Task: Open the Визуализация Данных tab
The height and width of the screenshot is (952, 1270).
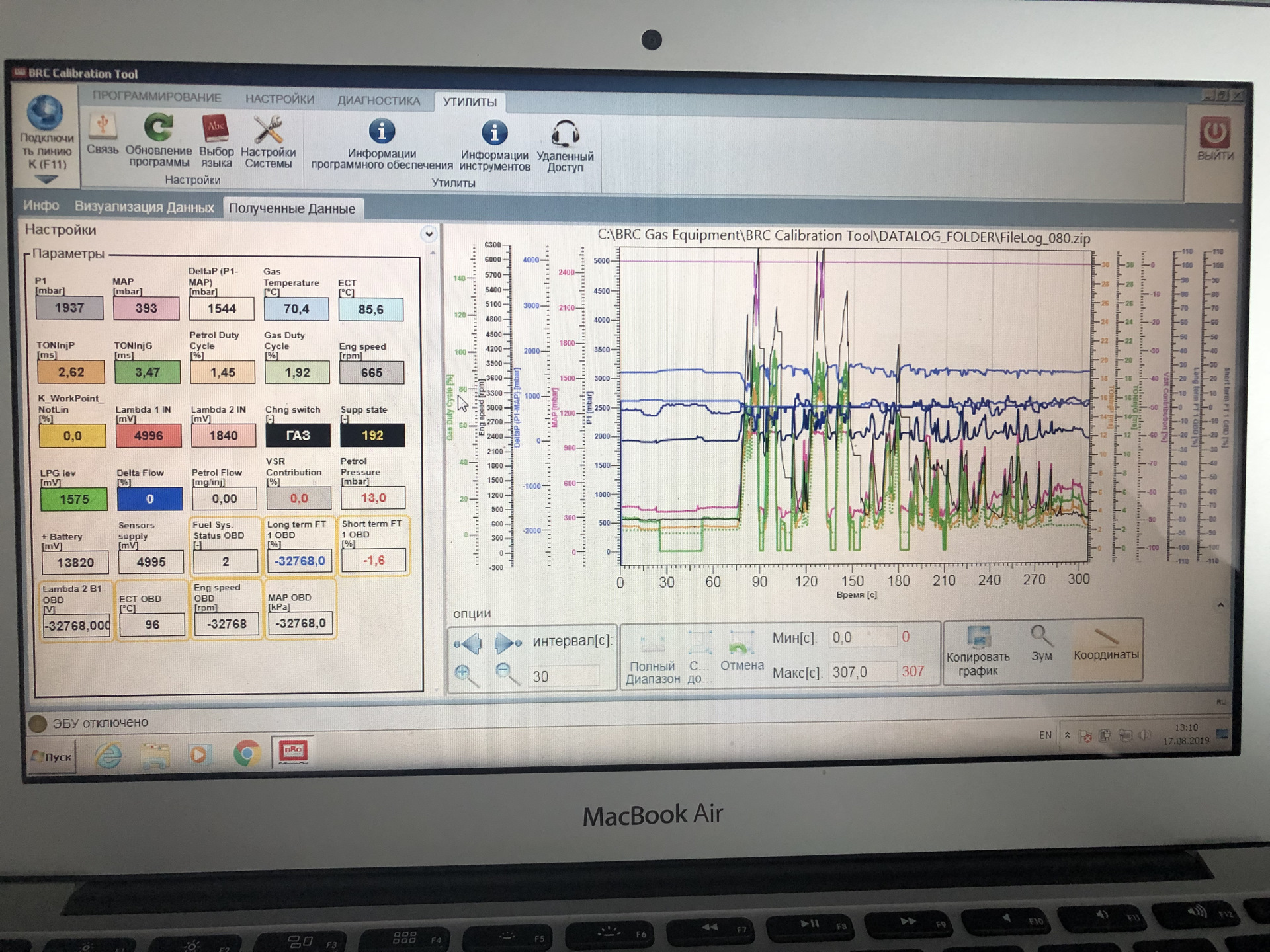Action: [x=144, y=207]
